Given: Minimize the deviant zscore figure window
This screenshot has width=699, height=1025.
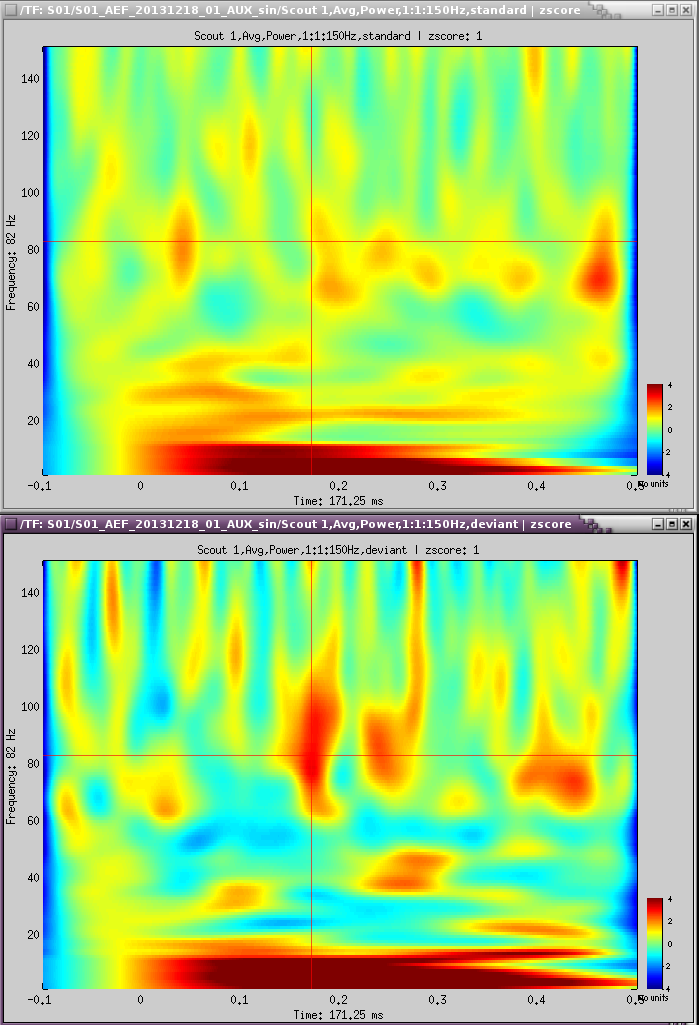Looking at the screenshot, I should (656, 524).
